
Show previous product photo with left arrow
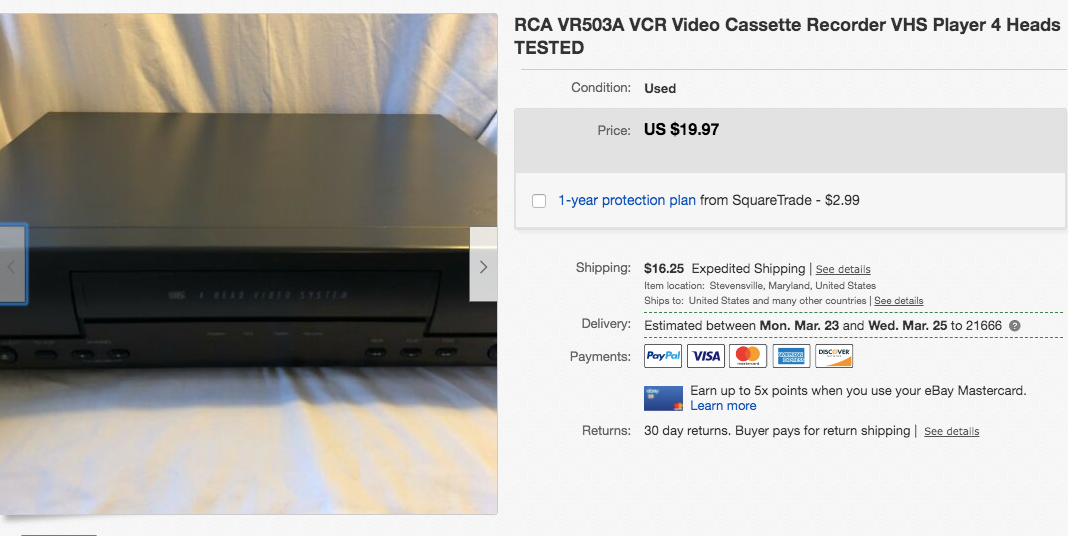pyautogui.click(x=12, y=264)
